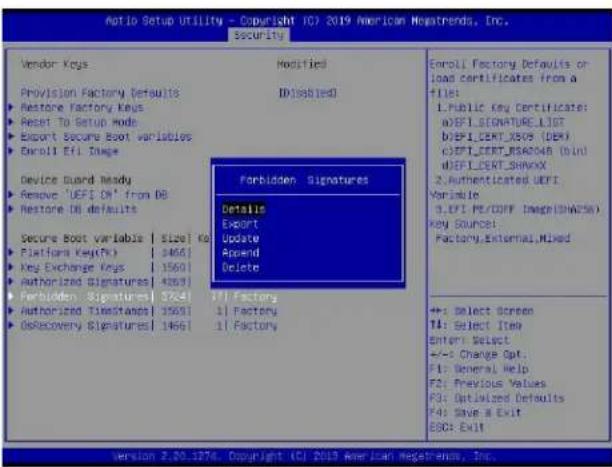
Task: Click size 1466 in OsRecovery Signatures row
Action: [174, 326]
